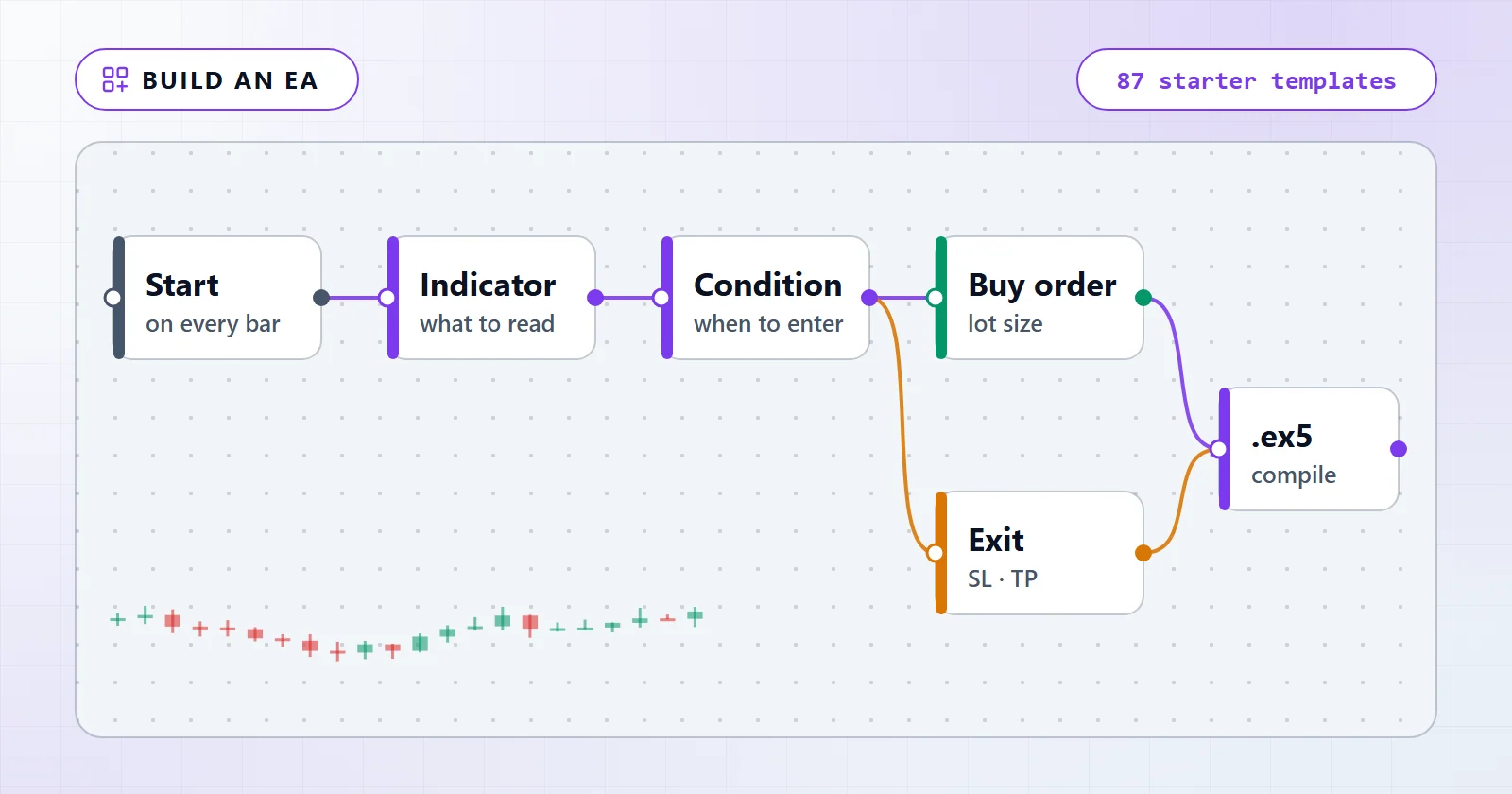Click the BUILD AN EA pill button

coord(216,79)
